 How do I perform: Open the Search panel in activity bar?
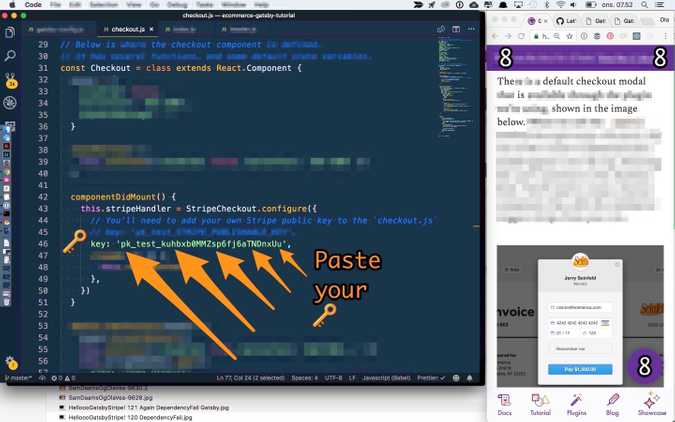click(x=11, y=56)
